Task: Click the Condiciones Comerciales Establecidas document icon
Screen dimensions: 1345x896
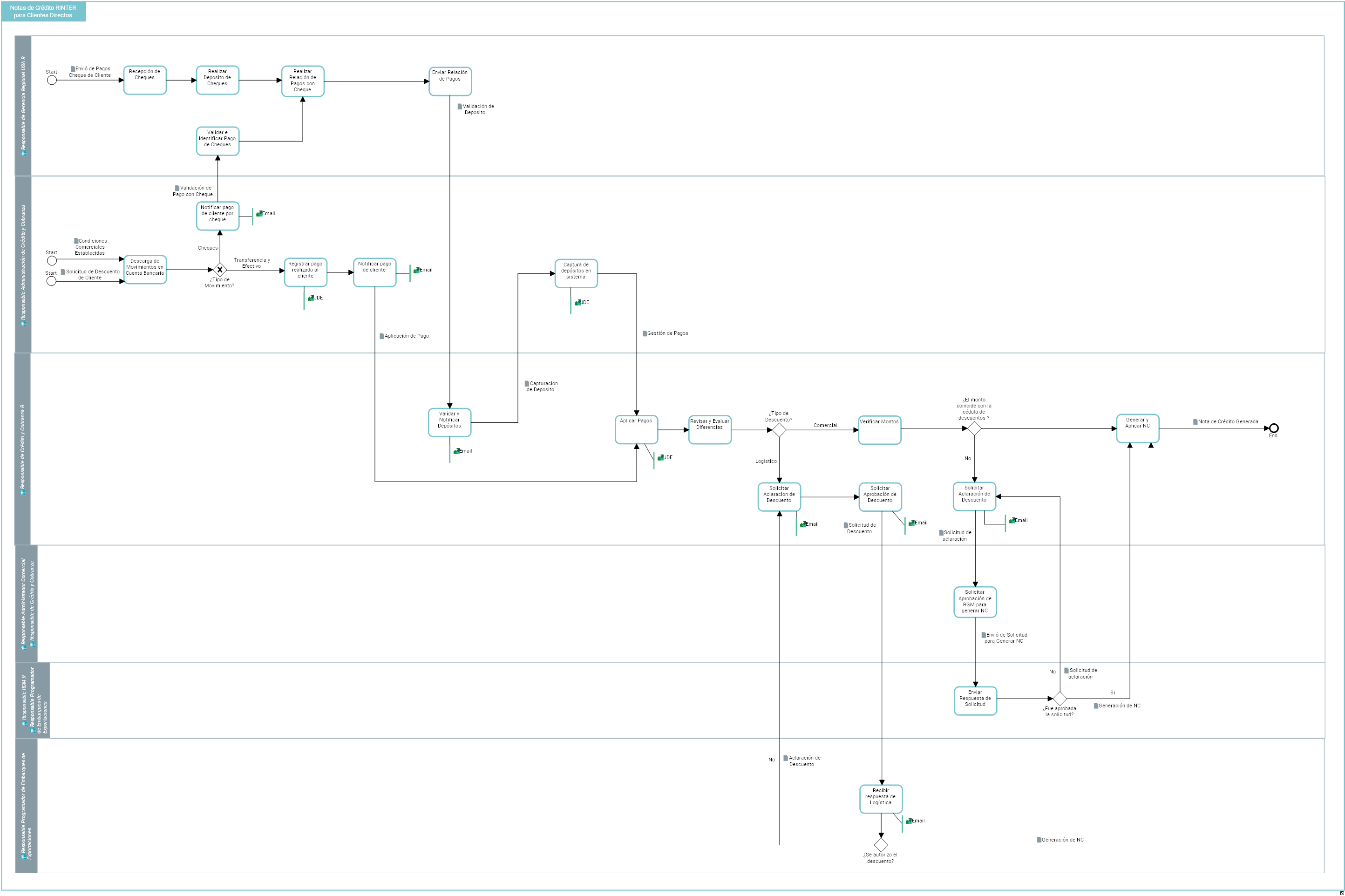Action: click(76, 241)
